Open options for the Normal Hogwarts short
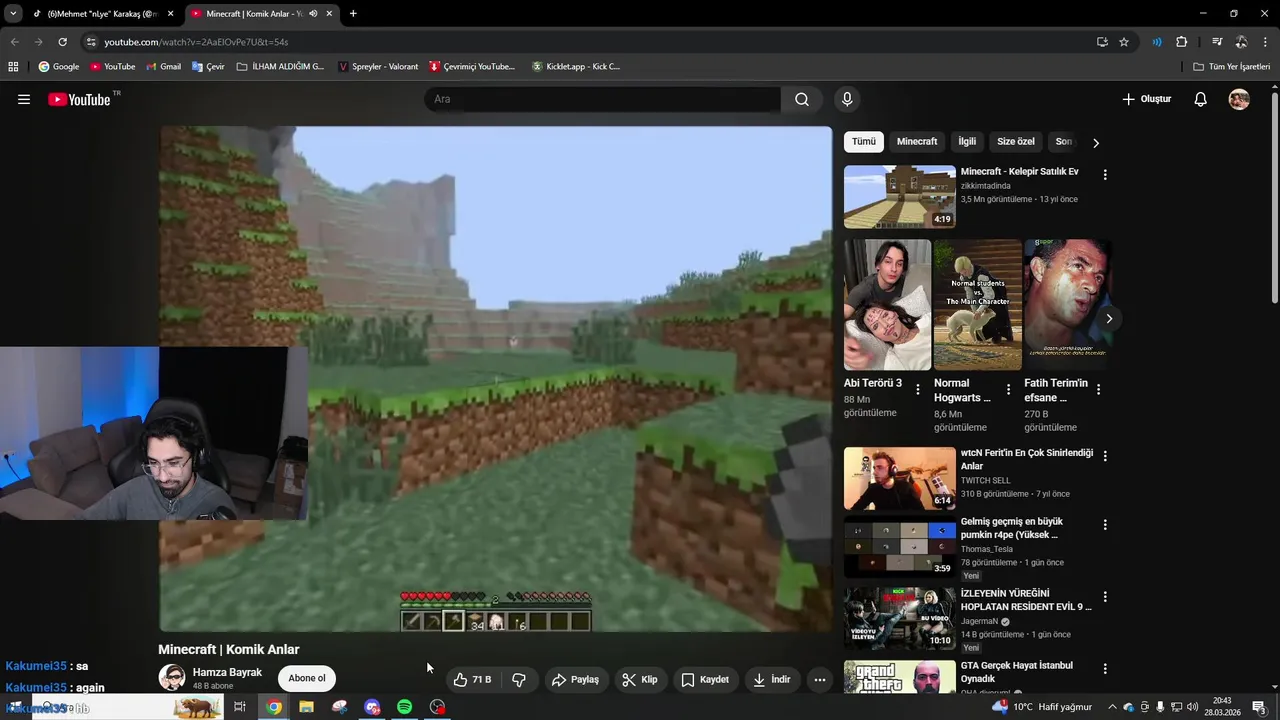 click(1008, 390)
